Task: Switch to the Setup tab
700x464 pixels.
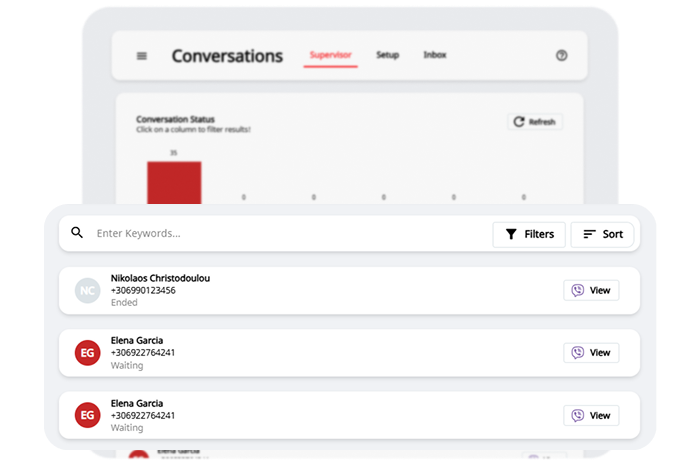Action: click(x=387, y=55)
